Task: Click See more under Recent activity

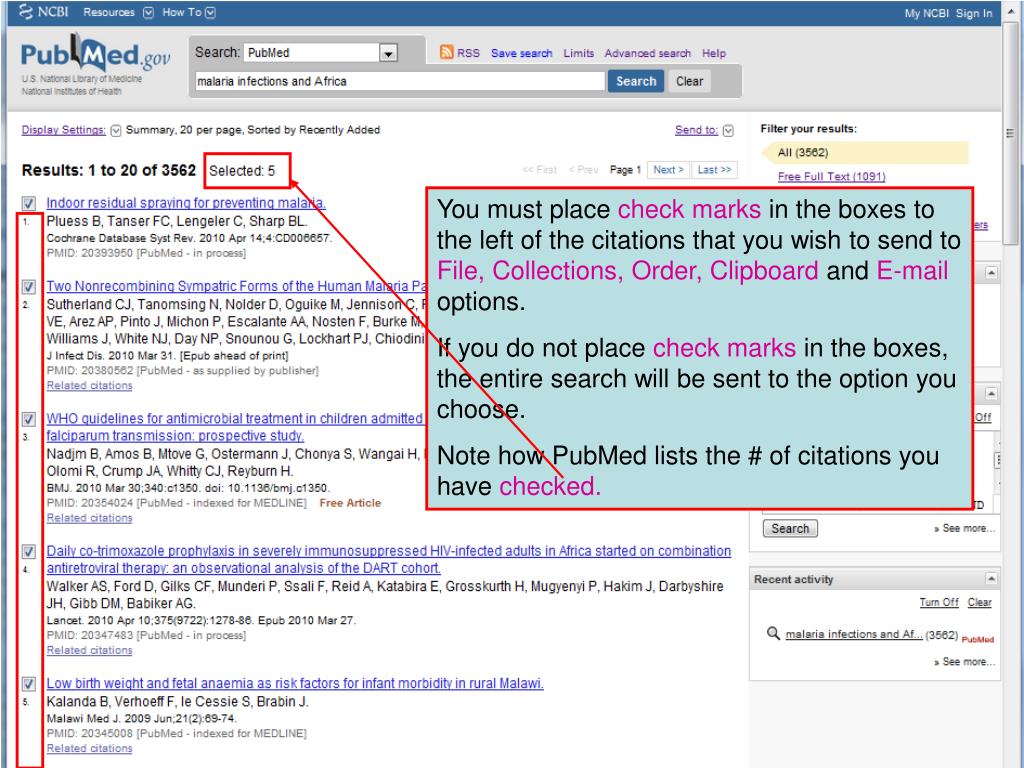Action: pyautogui.click(x=964, y=662)
